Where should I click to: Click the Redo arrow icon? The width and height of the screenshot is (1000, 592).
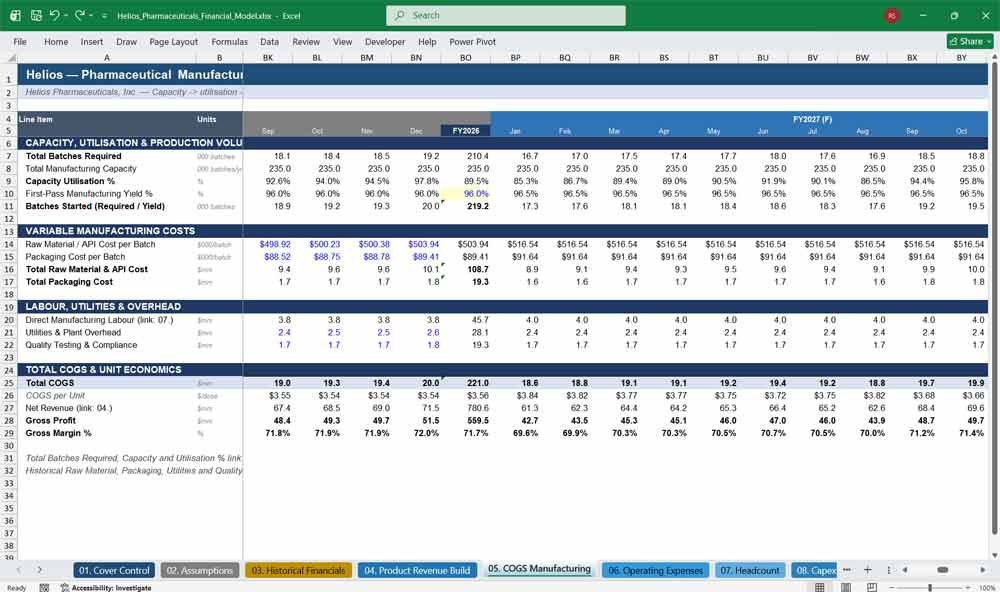point(80,15)
